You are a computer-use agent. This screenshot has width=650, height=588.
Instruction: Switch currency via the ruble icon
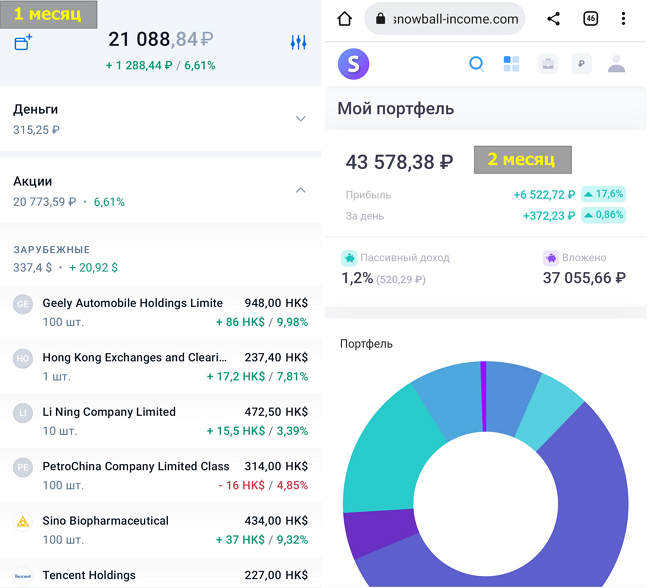tap(582, 64)
